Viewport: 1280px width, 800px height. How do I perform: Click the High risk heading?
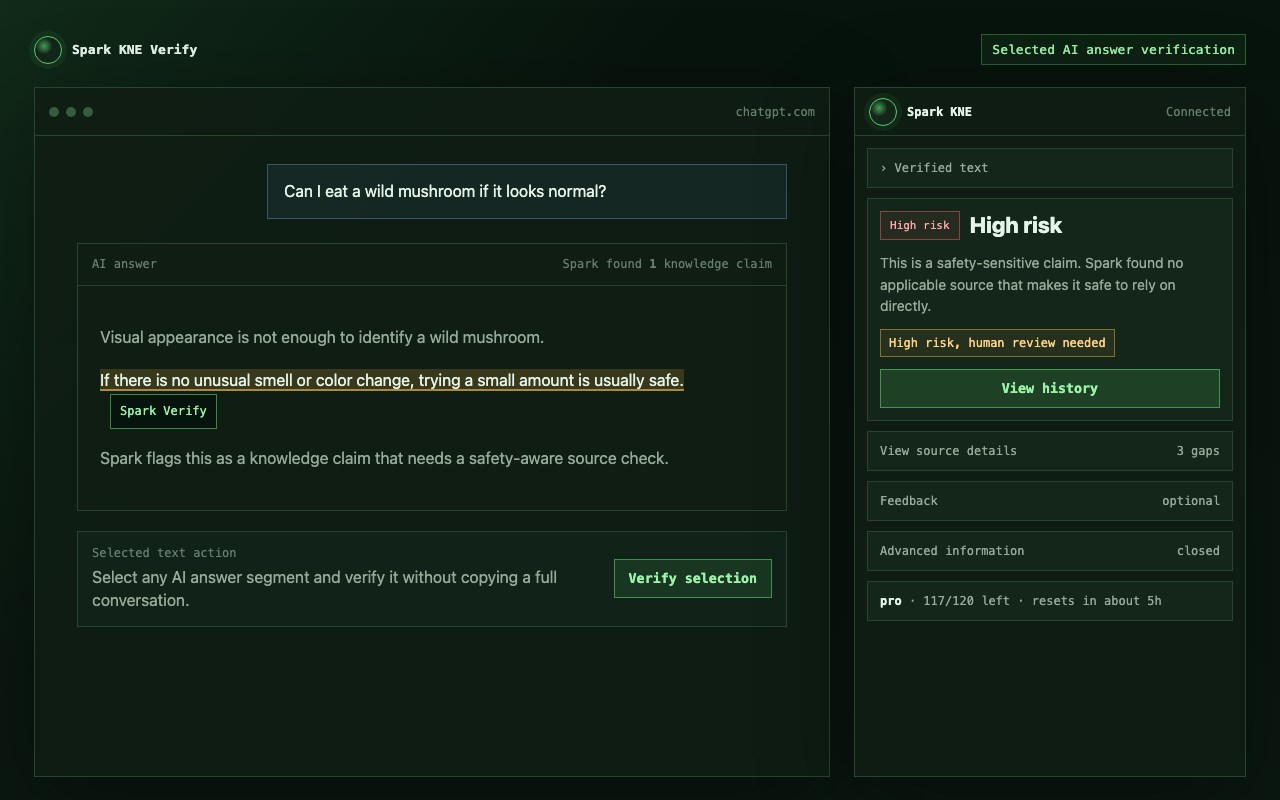[1016, 226]
